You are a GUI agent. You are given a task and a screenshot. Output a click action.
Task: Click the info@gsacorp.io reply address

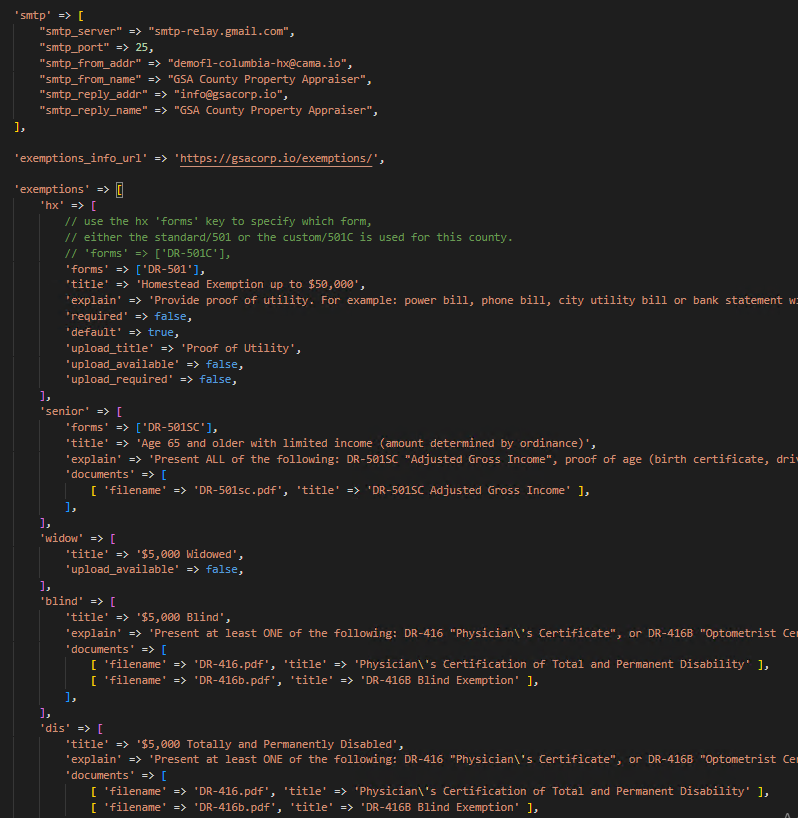pos(231,95)
